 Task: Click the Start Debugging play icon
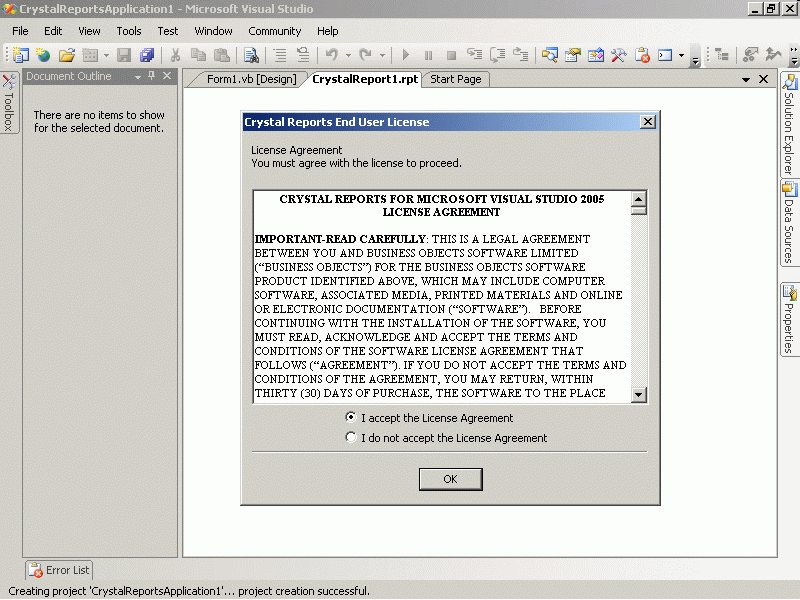tap(406, 55)
